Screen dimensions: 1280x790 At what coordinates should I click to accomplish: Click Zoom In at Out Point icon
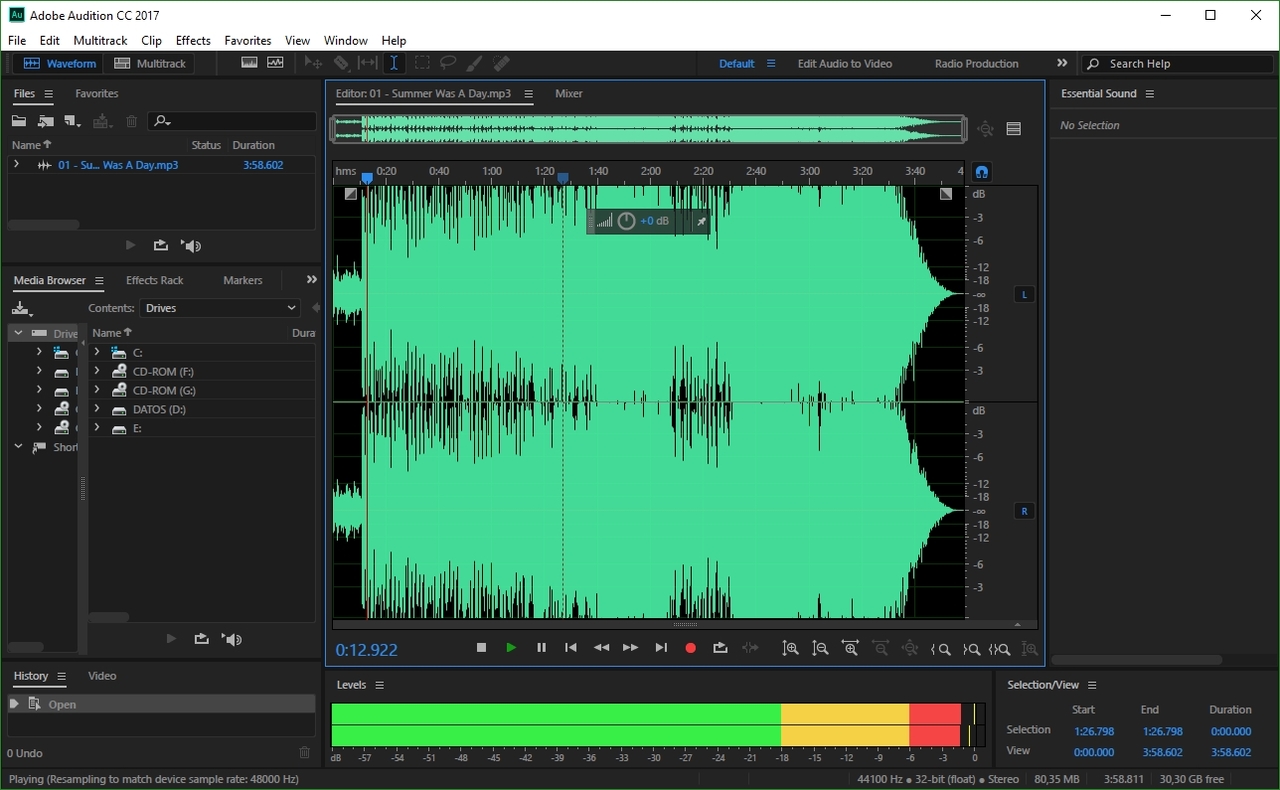pos(970,649)
